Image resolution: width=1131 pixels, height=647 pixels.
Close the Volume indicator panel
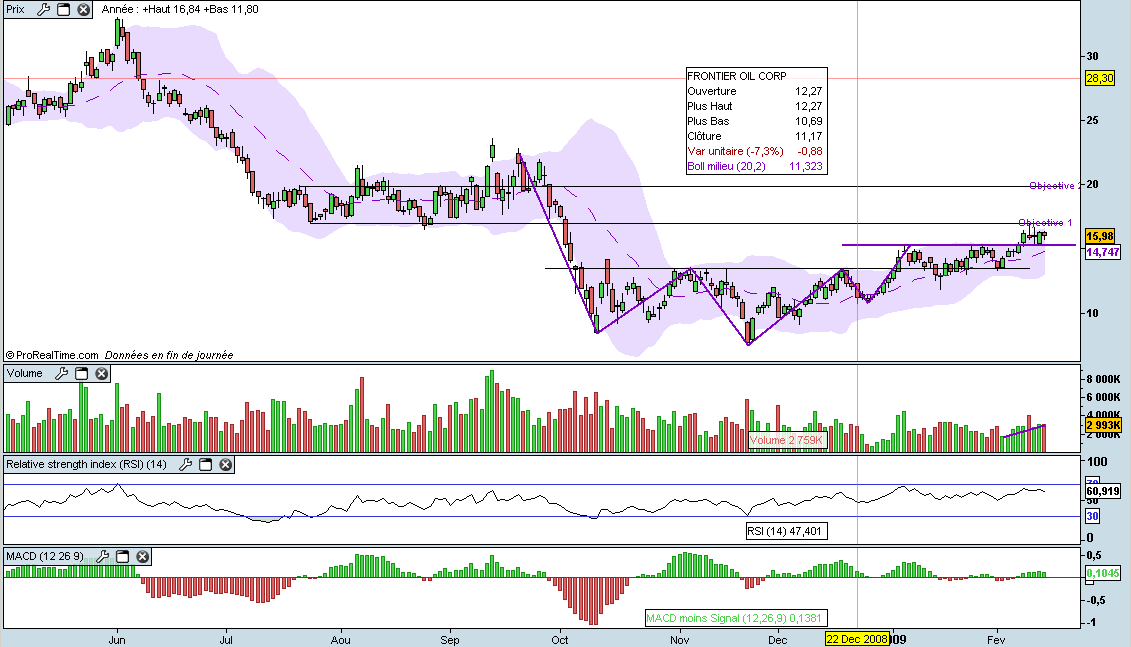102,373
